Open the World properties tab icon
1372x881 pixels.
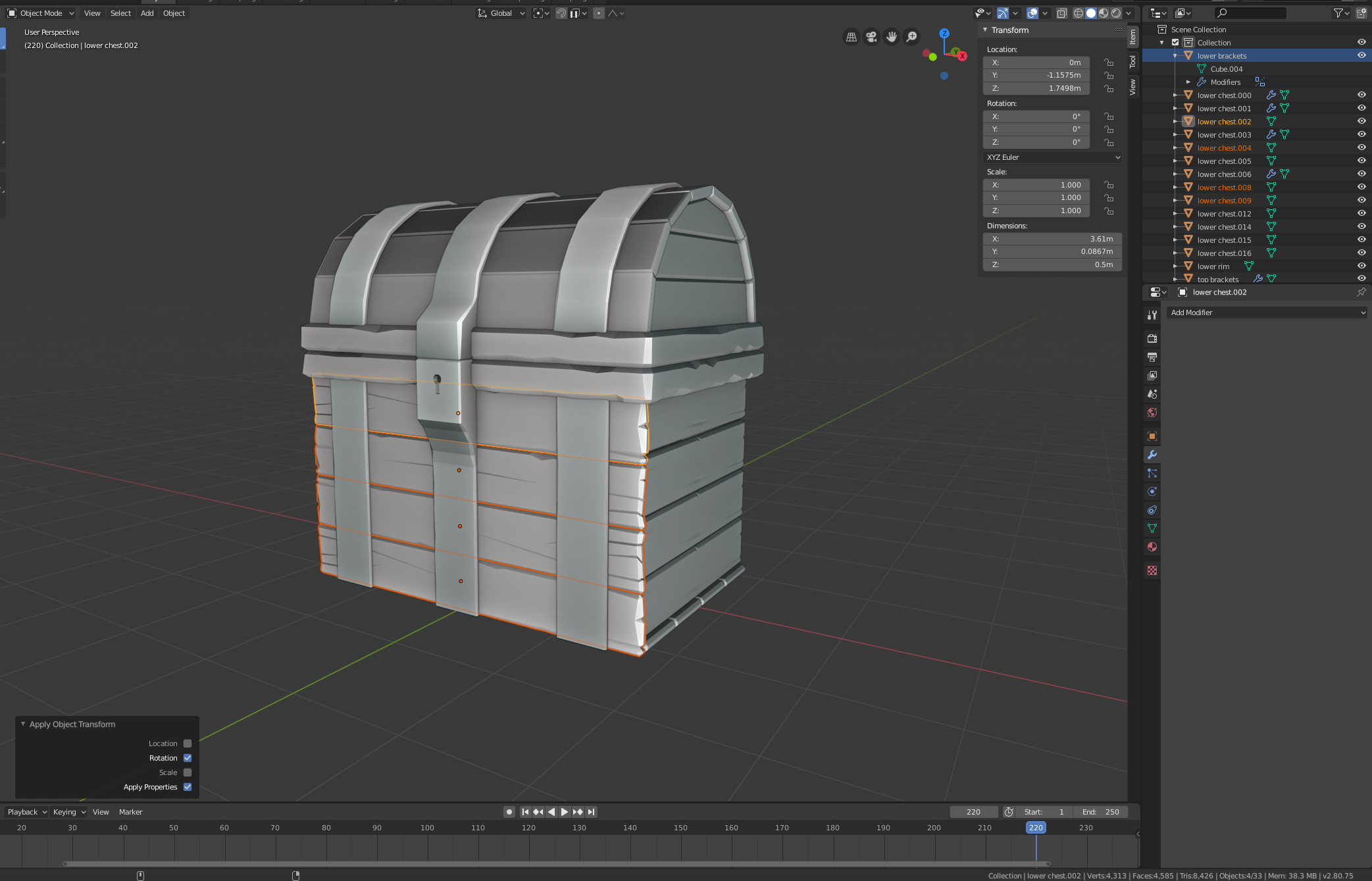tap(1152, 413)
